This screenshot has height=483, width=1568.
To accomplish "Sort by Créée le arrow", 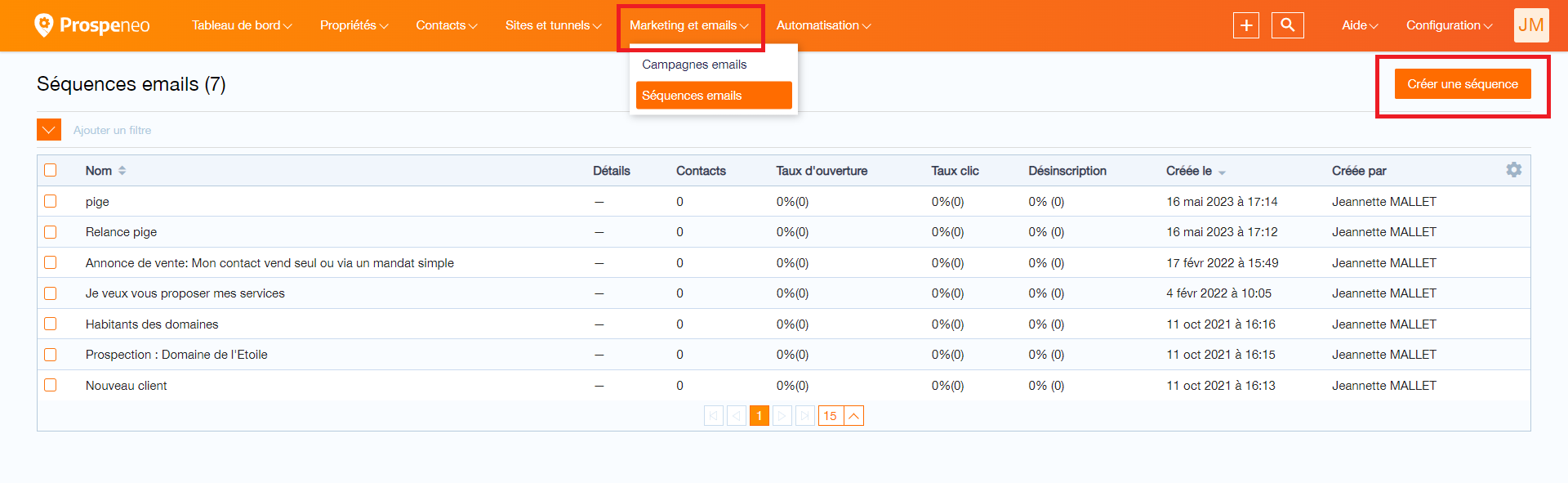I will click(x=1222, y=172).
